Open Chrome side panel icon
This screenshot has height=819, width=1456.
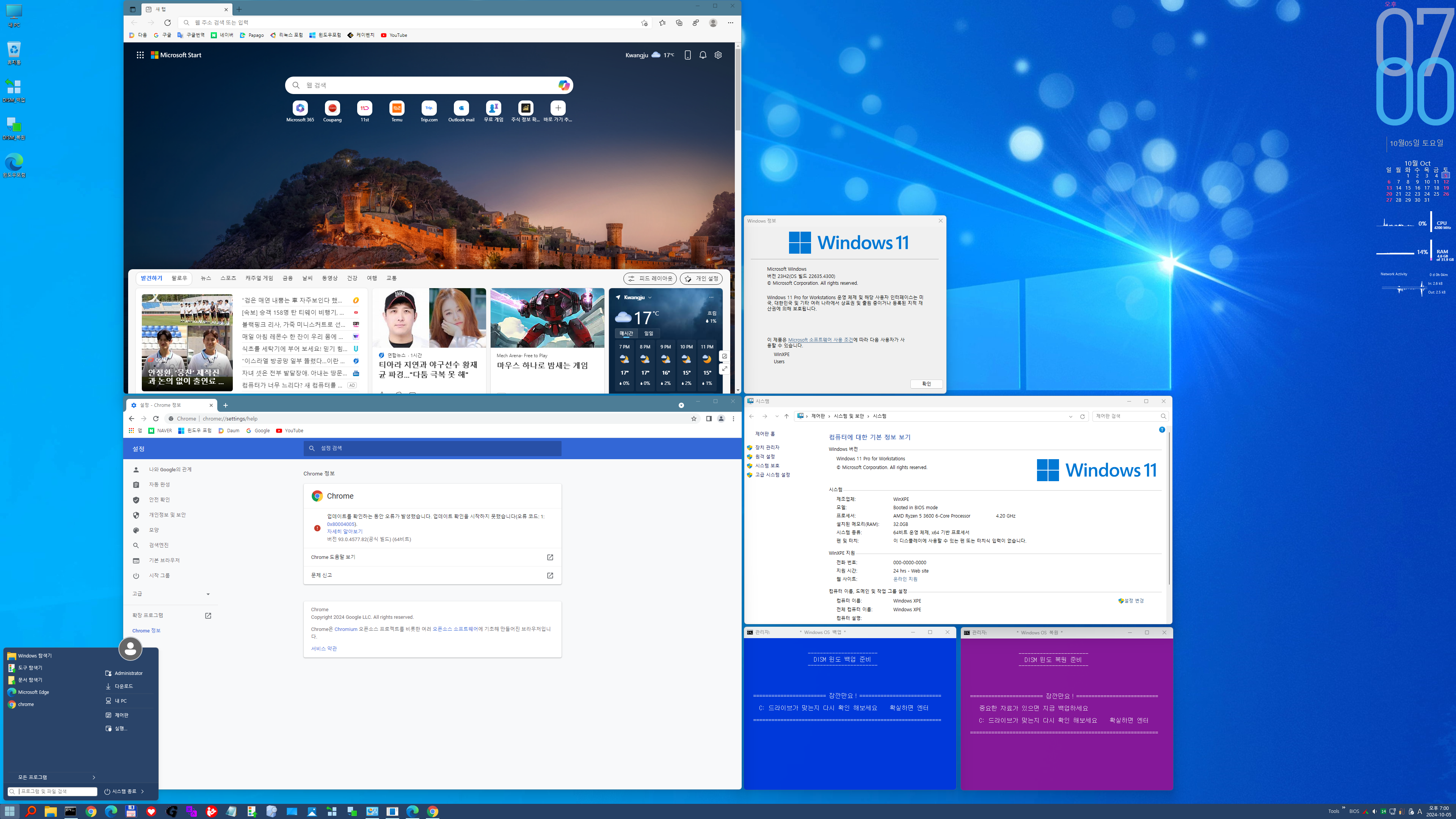click(x=708, y=419)
